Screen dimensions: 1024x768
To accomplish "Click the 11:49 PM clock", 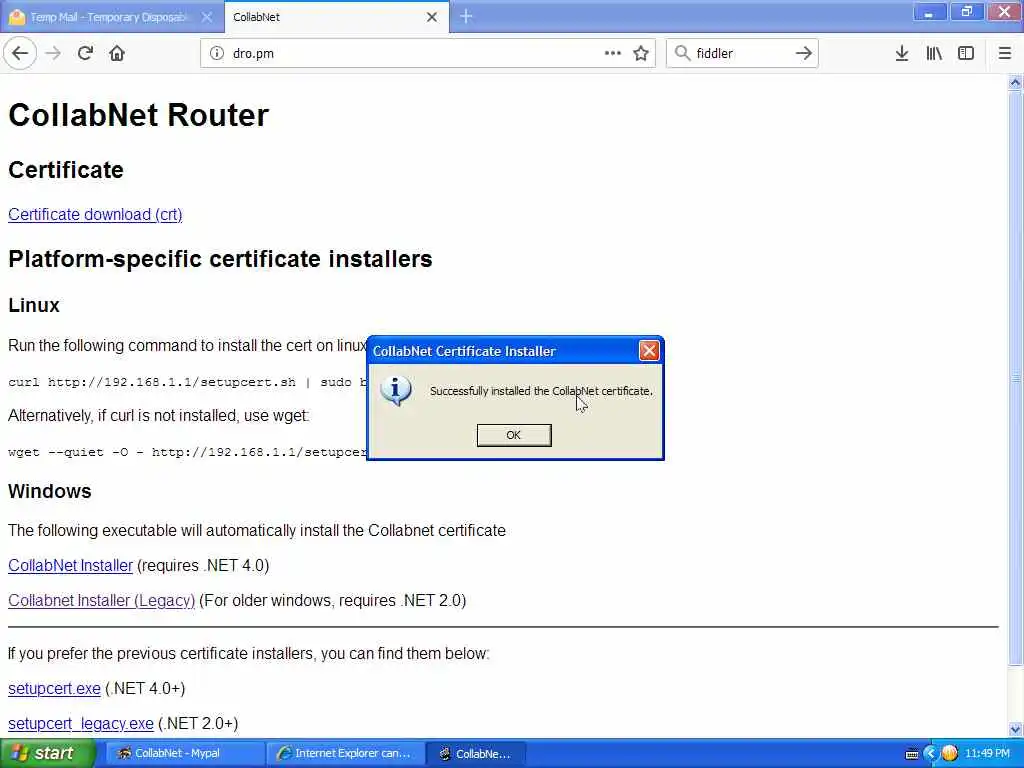I will (x=988, y=753).
